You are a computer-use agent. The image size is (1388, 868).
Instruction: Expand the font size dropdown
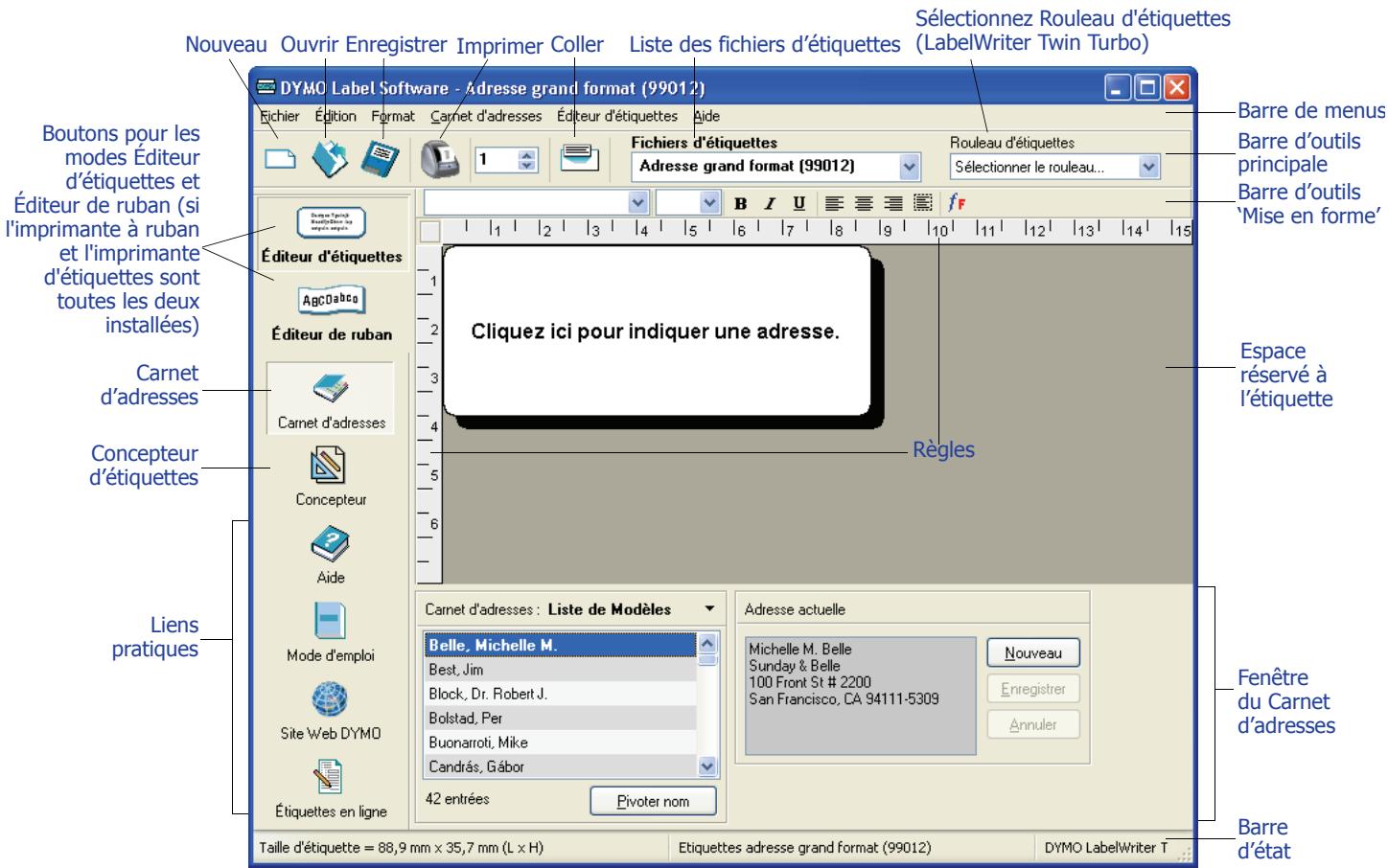(x=710, y=202)
